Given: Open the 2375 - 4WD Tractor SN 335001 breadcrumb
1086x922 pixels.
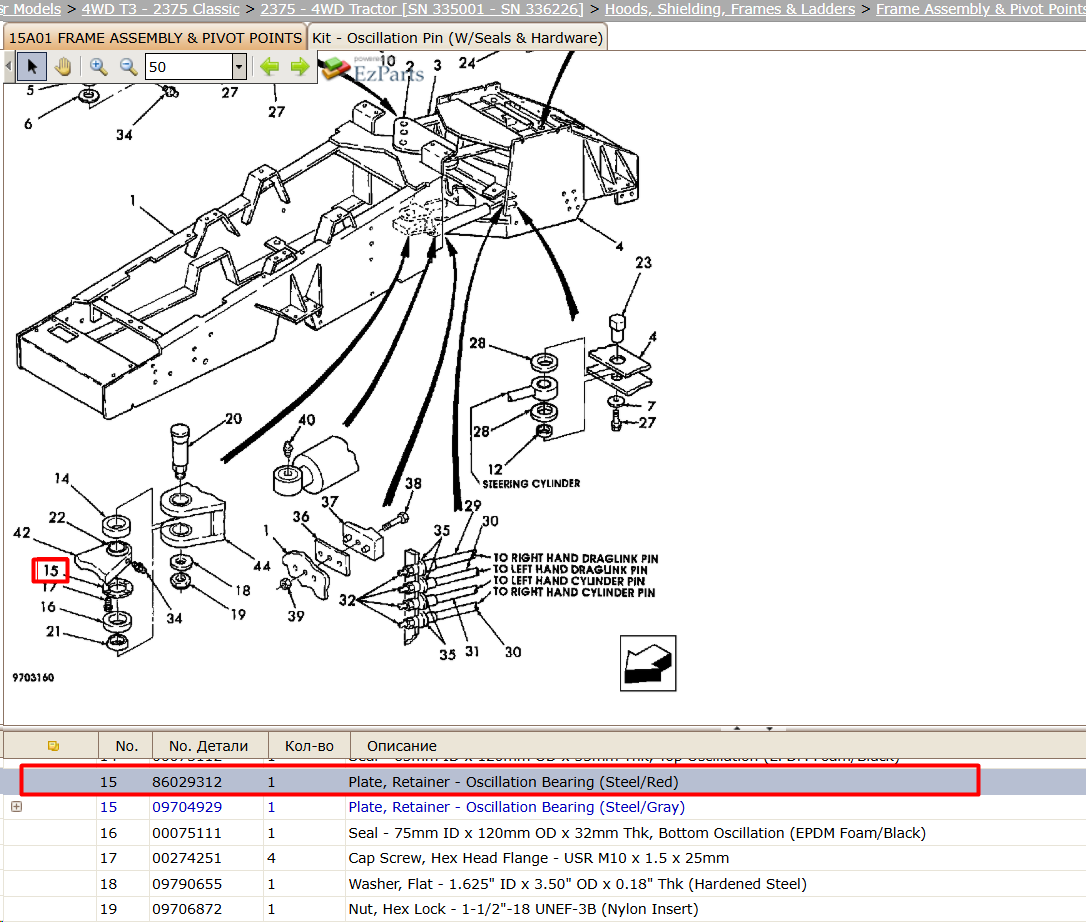Looking at the screenshot, I should click(x=422, y=9).
